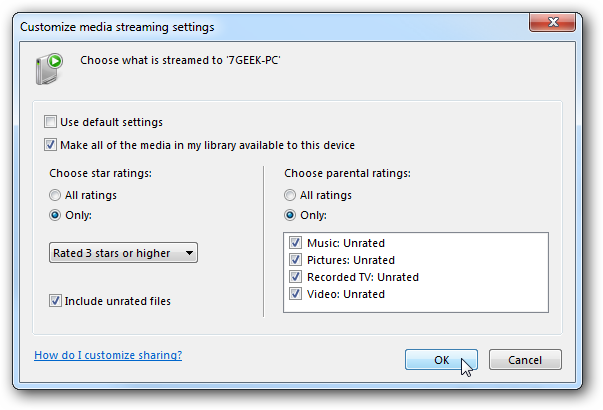The width and height of the screenshot is (603, 410).
Task: Select All ratings under parental ratings
Action: (x=290, y=195)
